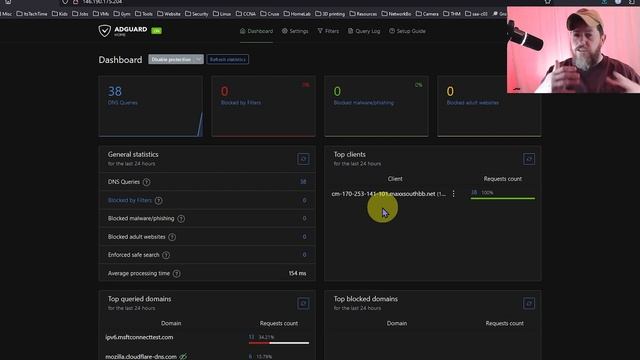
Task: Open the Blocked by Filters link
Action: click(x=130, y=200)
